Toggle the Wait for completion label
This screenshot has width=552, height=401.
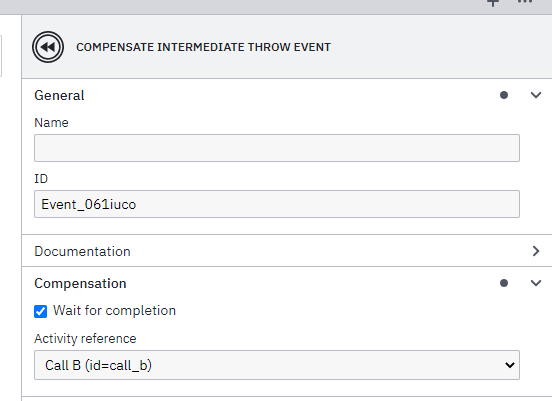pos(114,311)
